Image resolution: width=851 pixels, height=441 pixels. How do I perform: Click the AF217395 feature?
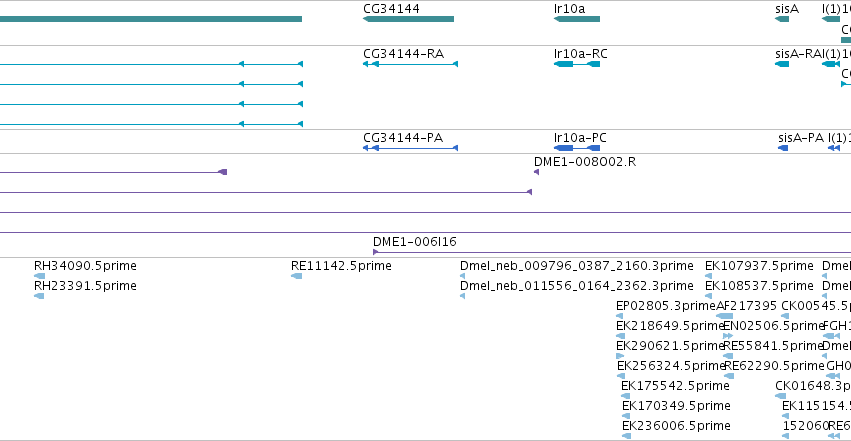[x=725, y=316]
